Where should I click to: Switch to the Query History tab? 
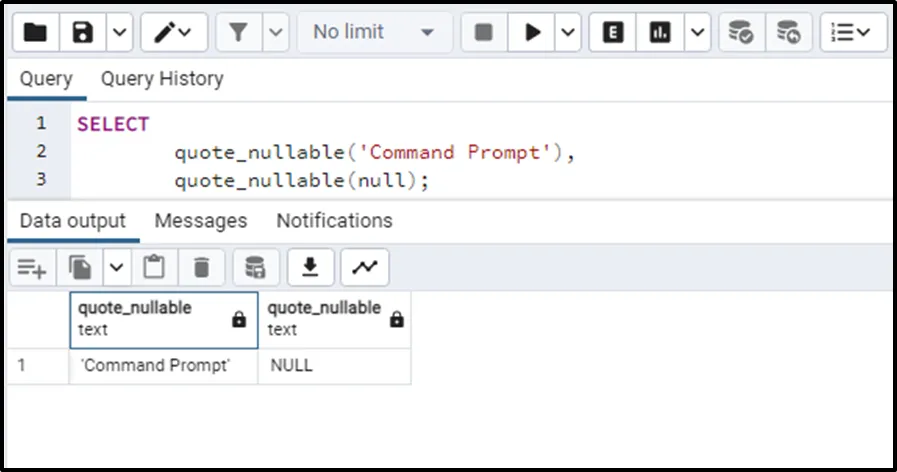[x=162, y=79]
